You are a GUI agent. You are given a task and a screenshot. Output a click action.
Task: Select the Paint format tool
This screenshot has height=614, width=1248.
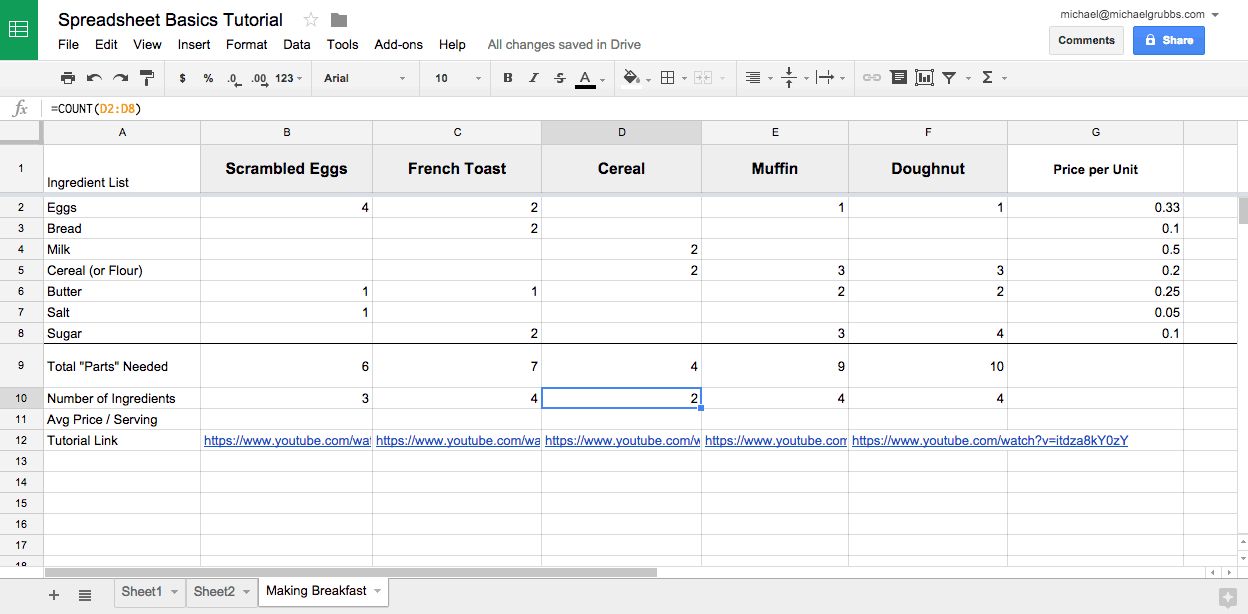[x=147, y=78]
